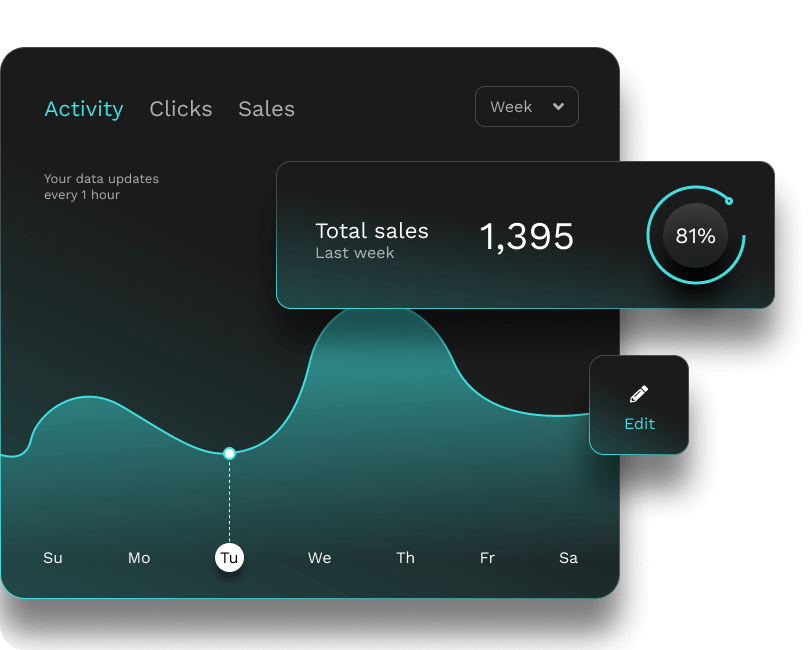Pick Fr on the day axis
The height and width of the screenshot is (650, 810).
tap(487, 558)
